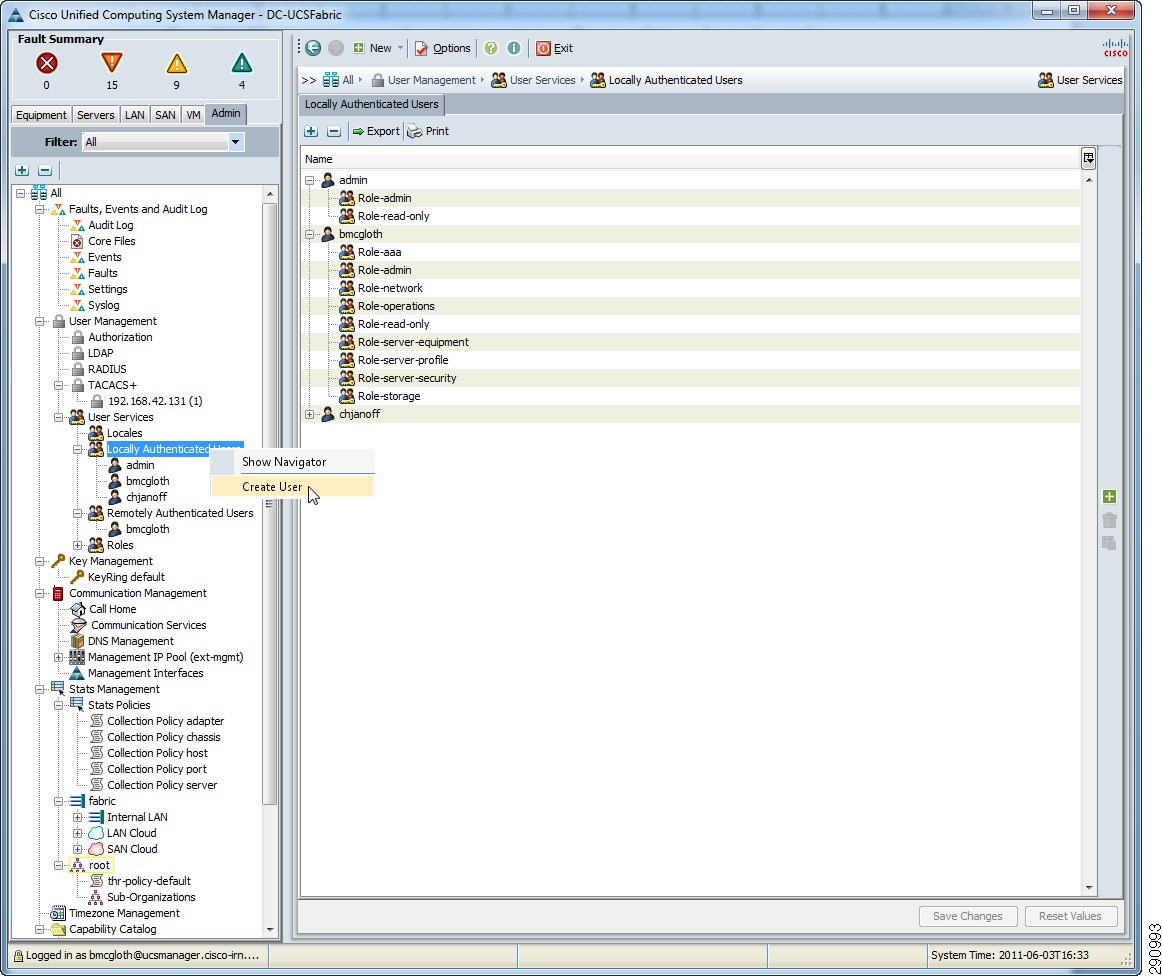This screenshot has height=976, width=1162.
Task: Collapse the admin user in the table
Action: click(x=310, y=180)
